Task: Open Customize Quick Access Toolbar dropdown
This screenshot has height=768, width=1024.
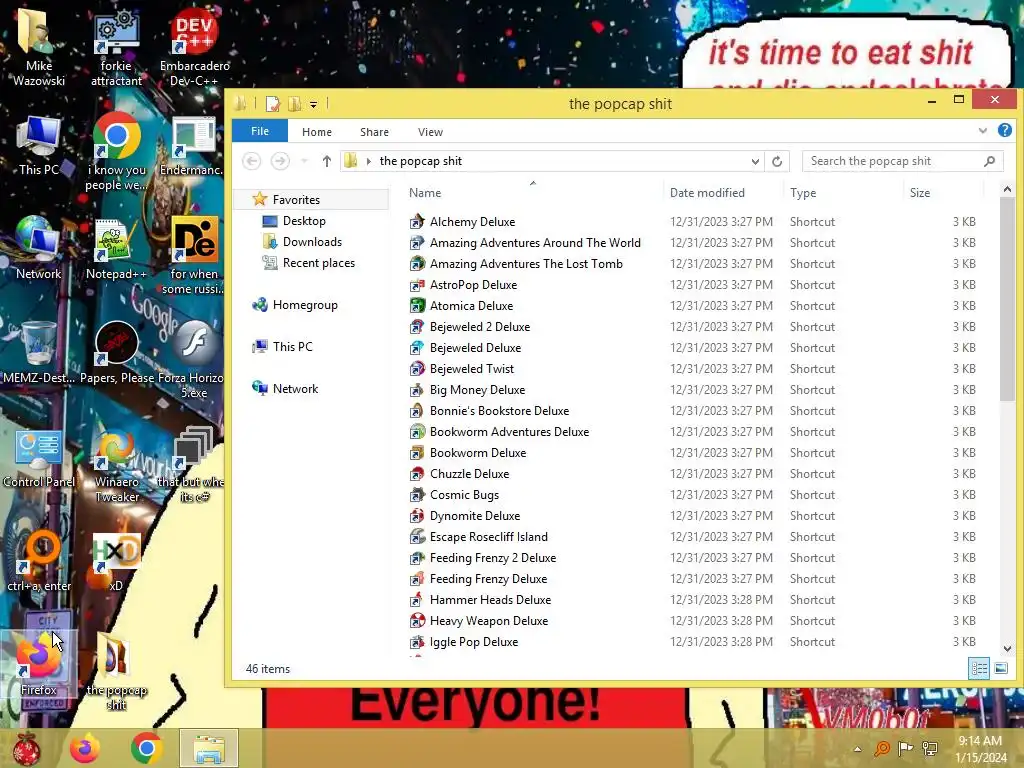Action: (313, 104)
